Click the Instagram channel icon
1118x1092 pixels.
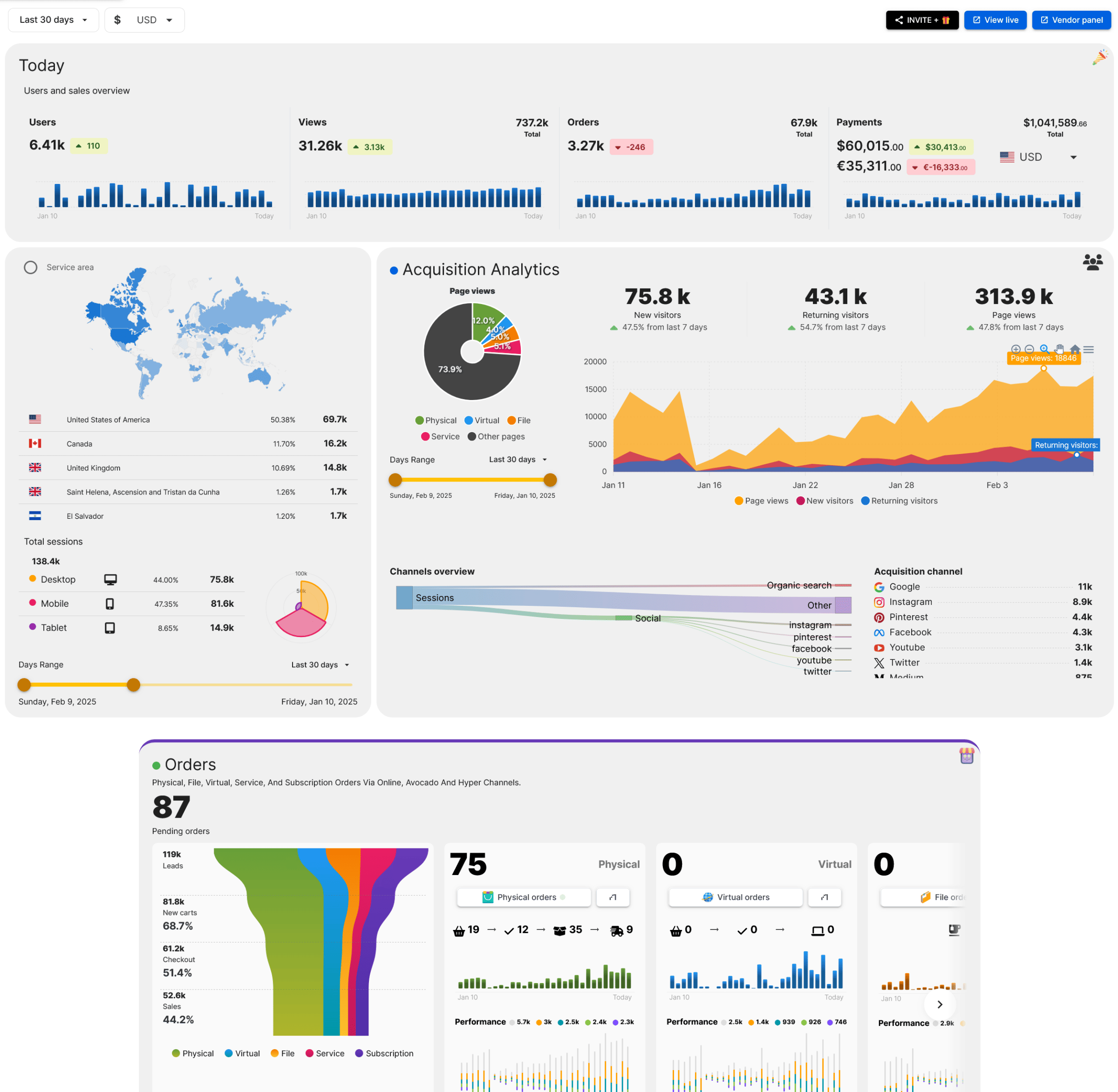coord(879,602)
